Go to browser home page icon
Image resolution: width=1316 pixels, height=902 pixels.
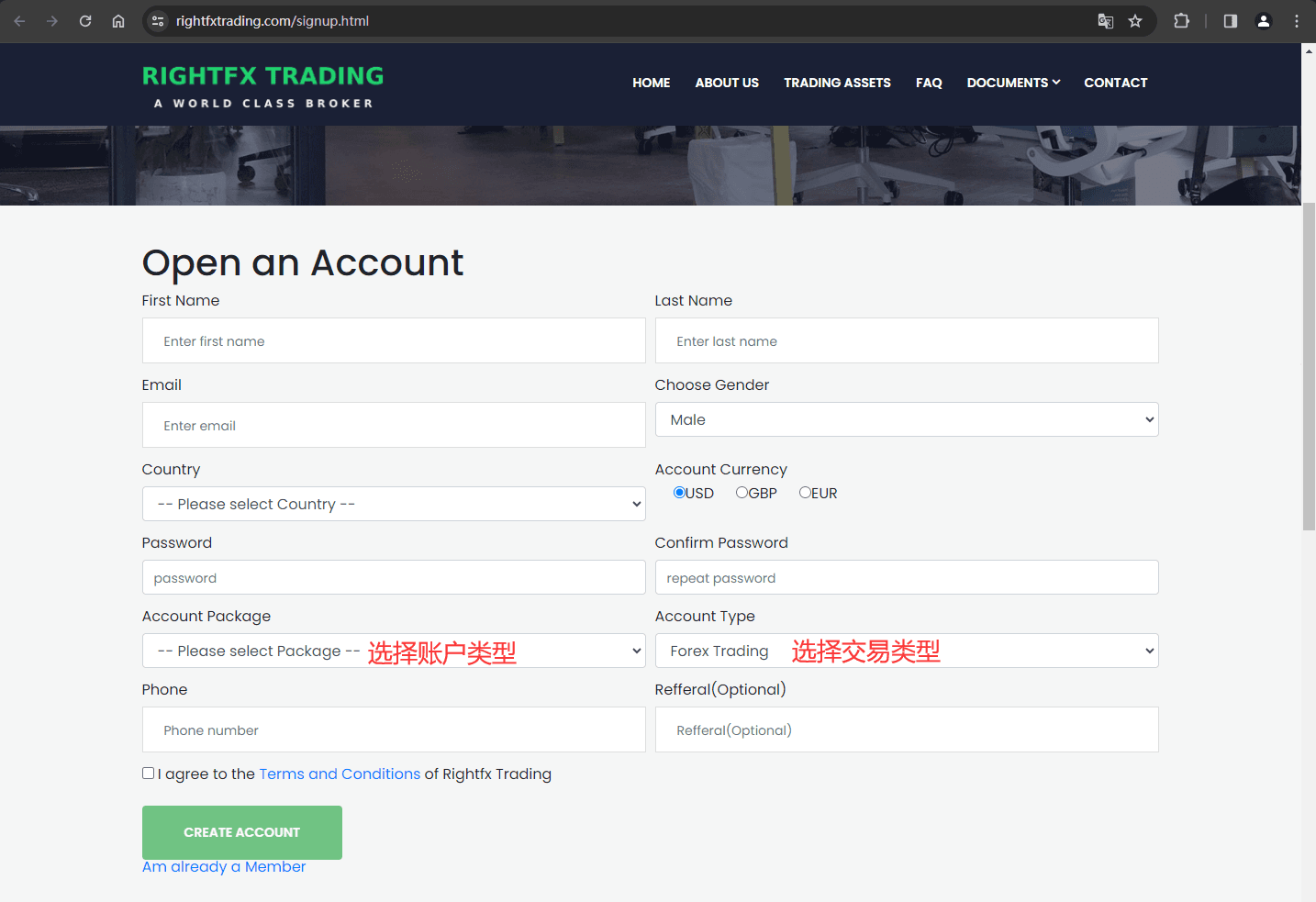click(x=118, y=21)
